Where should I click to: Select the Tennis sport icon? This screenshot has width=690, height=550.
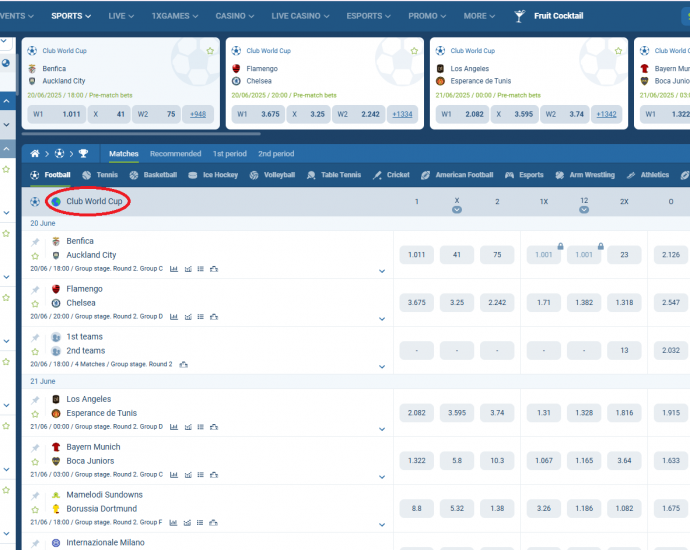(x=86, y=175)
